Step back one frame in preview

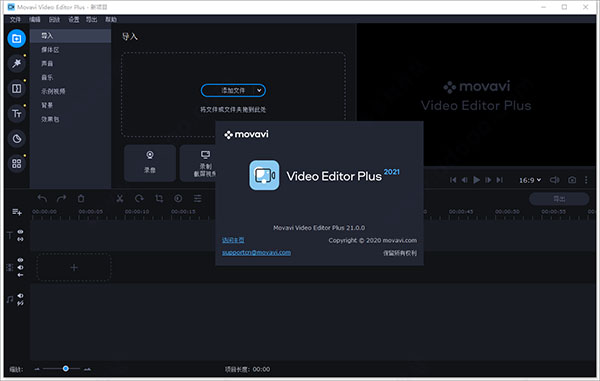pyautogui.click(x=465, y=180)
